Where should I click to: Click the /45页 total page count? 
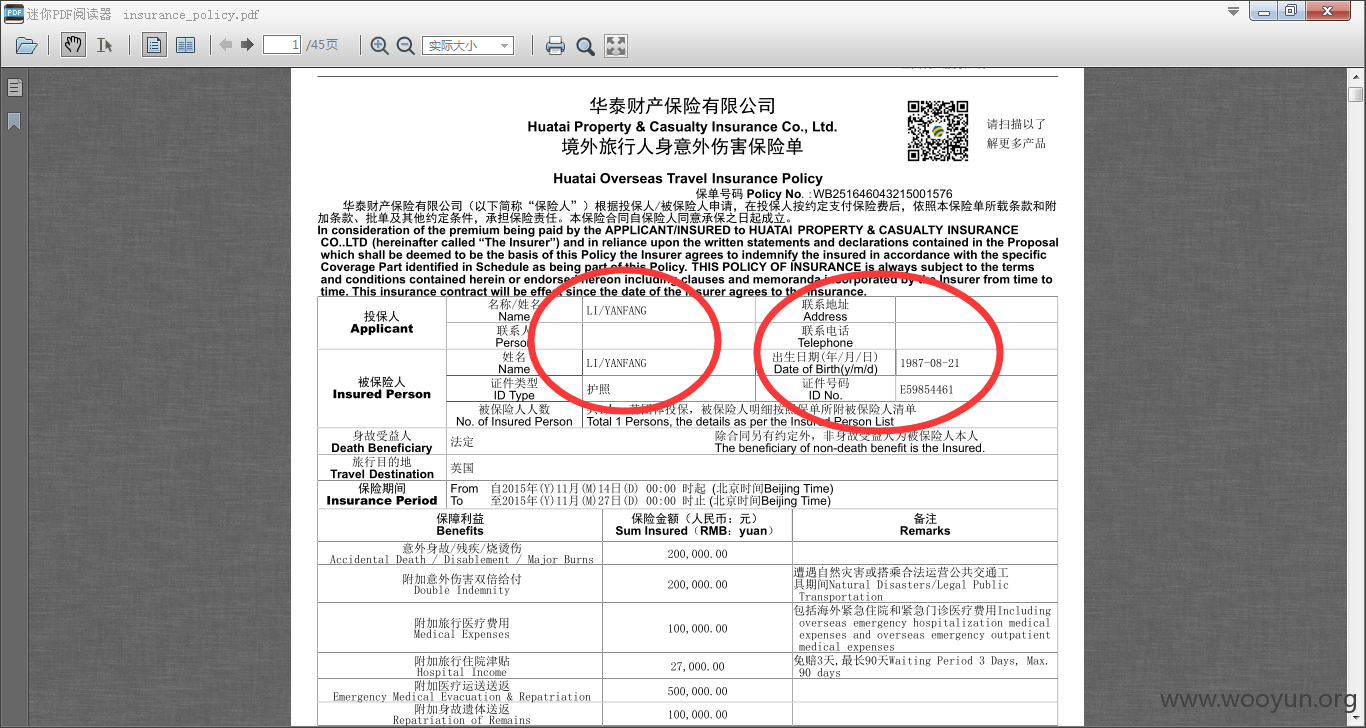coord(322,45)
